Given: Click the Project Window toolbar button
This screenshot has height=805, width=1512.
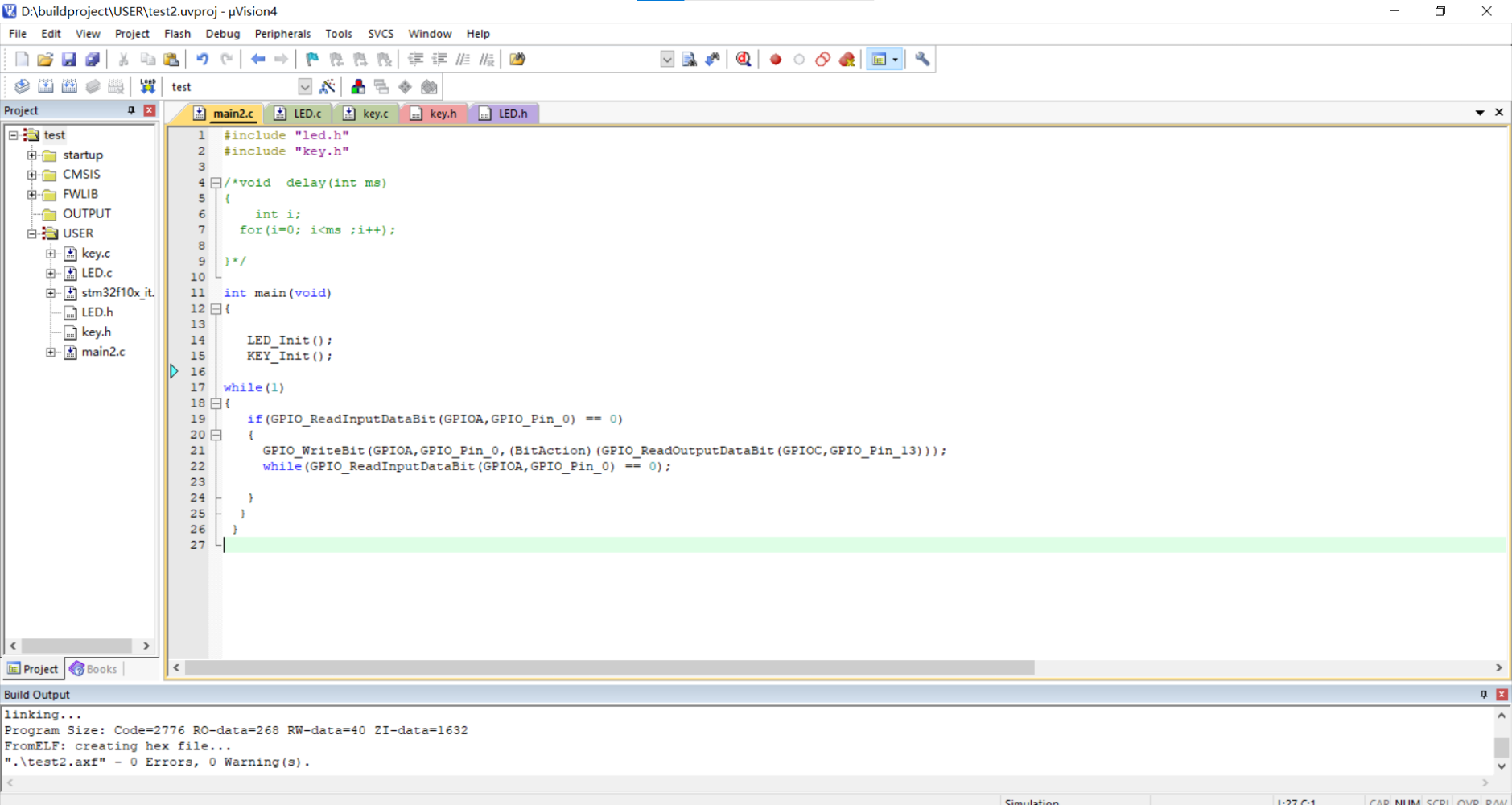Looking at the screenshot, I should click(x=879, y=59).
